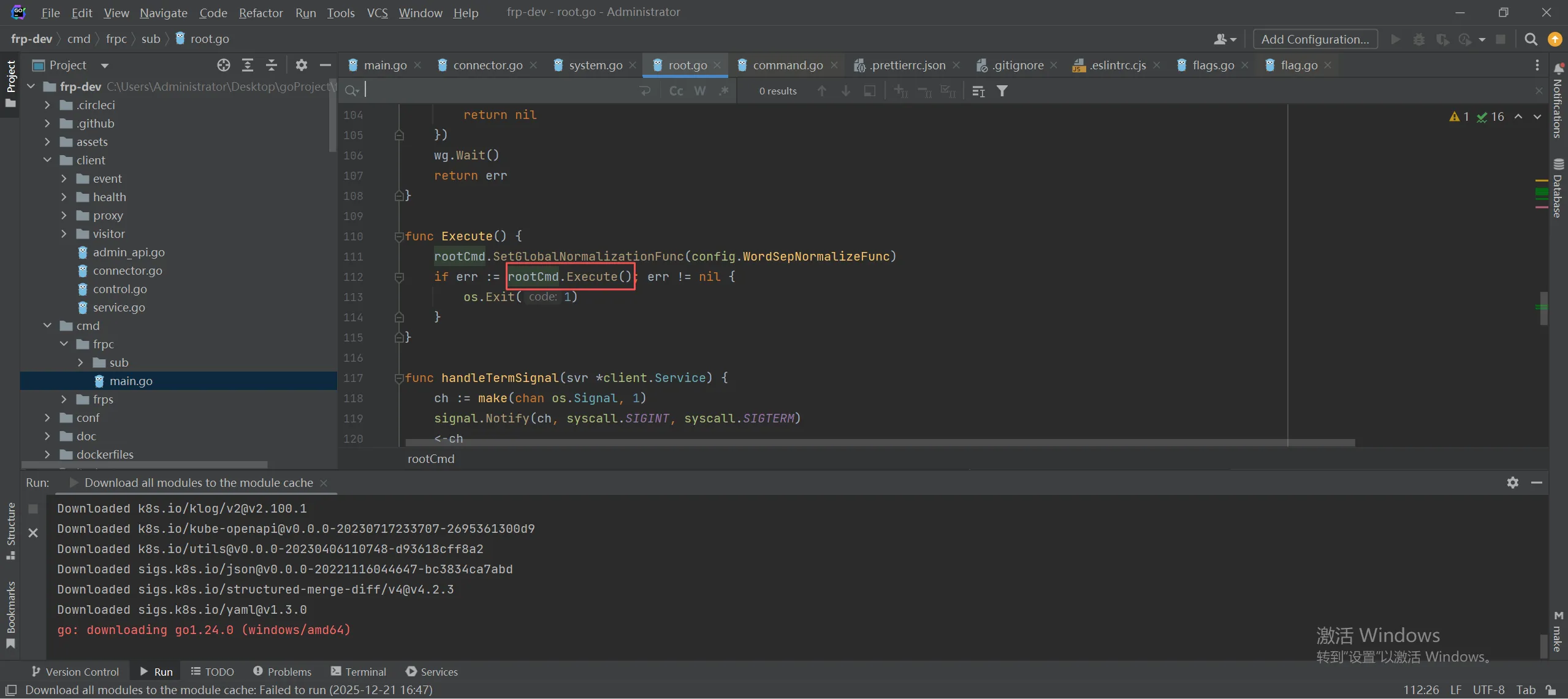Open Project panel settings gear
The image size is (1568, 699).
[x=301, y=65]
